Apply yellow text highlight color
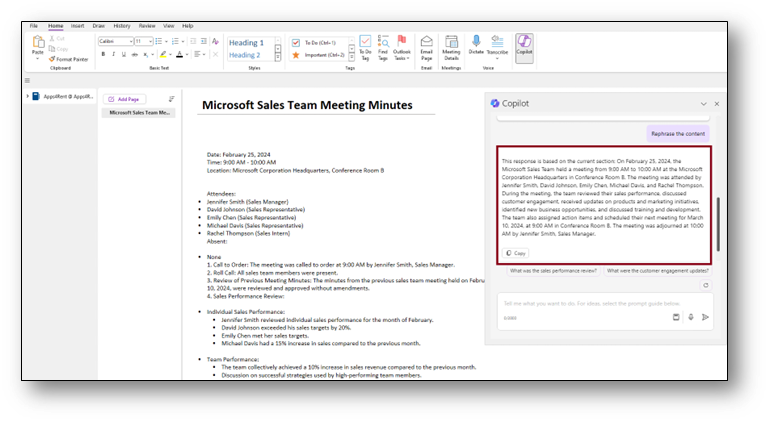This screenshot has height=423, width=770. [163, 54]
